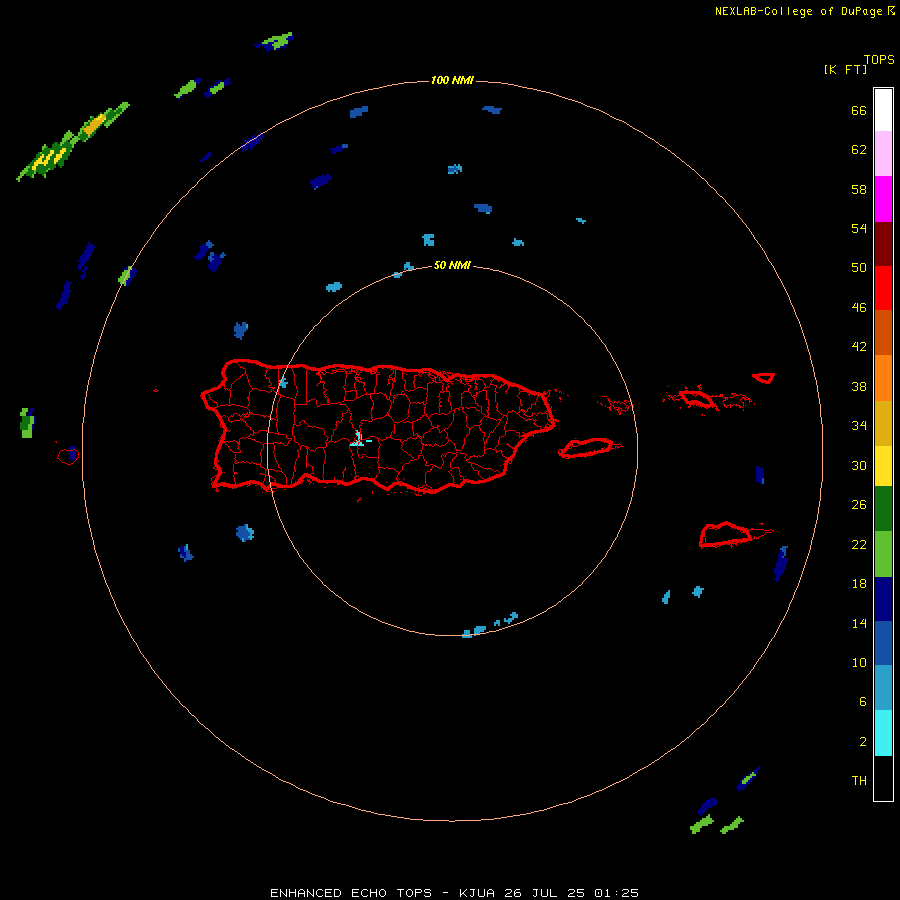Click the "ENHANCED ECHO TOPS" title text
Screen dimensions: 900x900
tap(351, 893)
